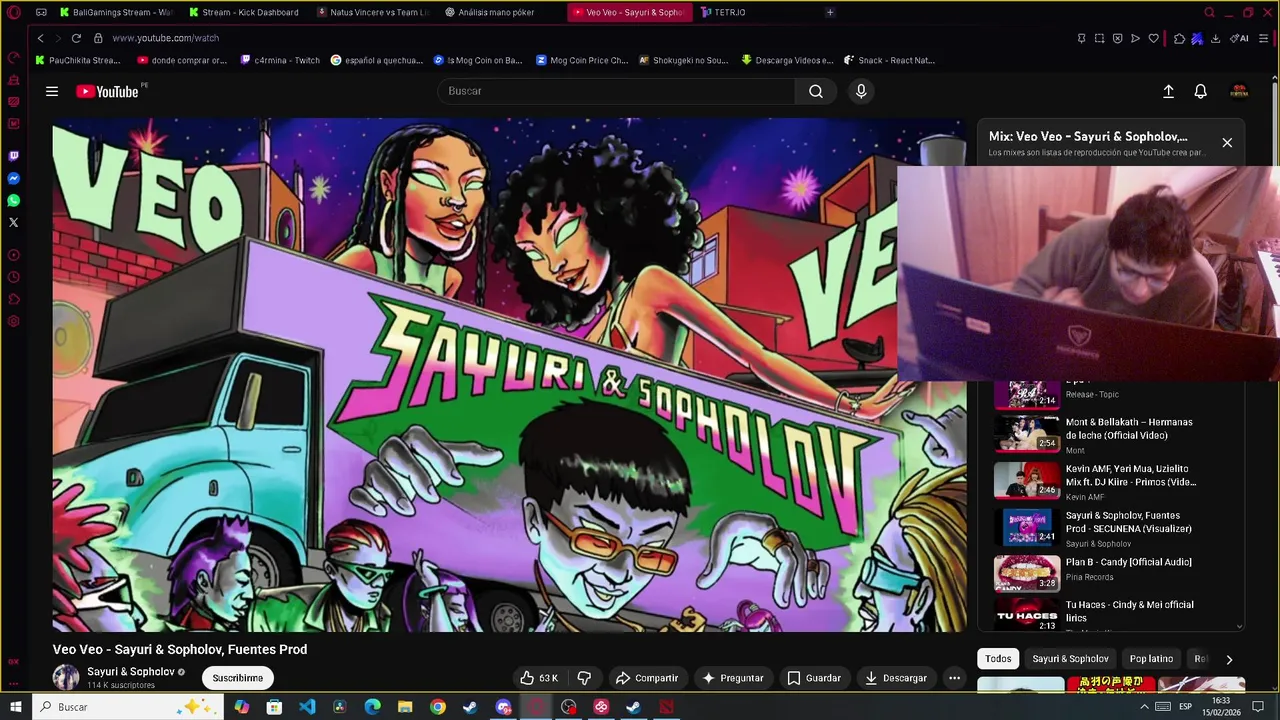1280x720 pixels.
Task: Focus the YouTube Buscar search field
Action: [x=616, y=91]
